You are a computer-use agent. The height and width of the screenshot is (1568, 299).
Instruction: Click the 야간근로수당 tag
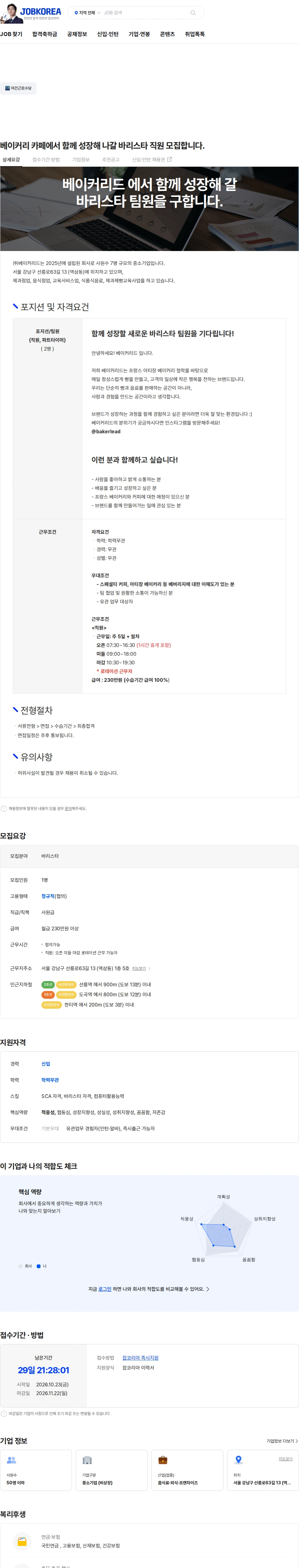(18, 88)
